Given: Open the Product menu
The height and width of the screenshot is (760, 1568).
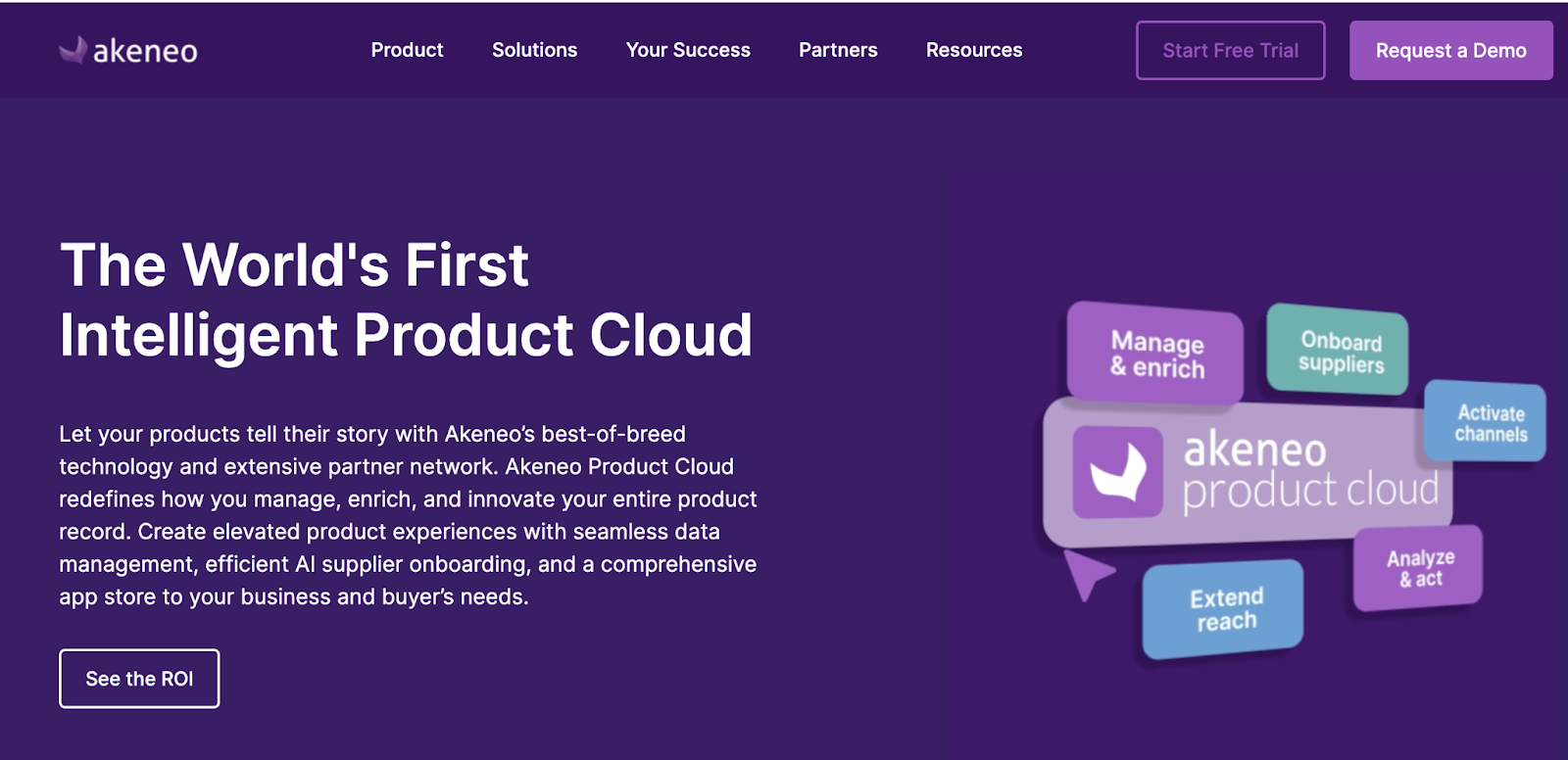Looking at the screenshot, I should click(x=407, y=50).
